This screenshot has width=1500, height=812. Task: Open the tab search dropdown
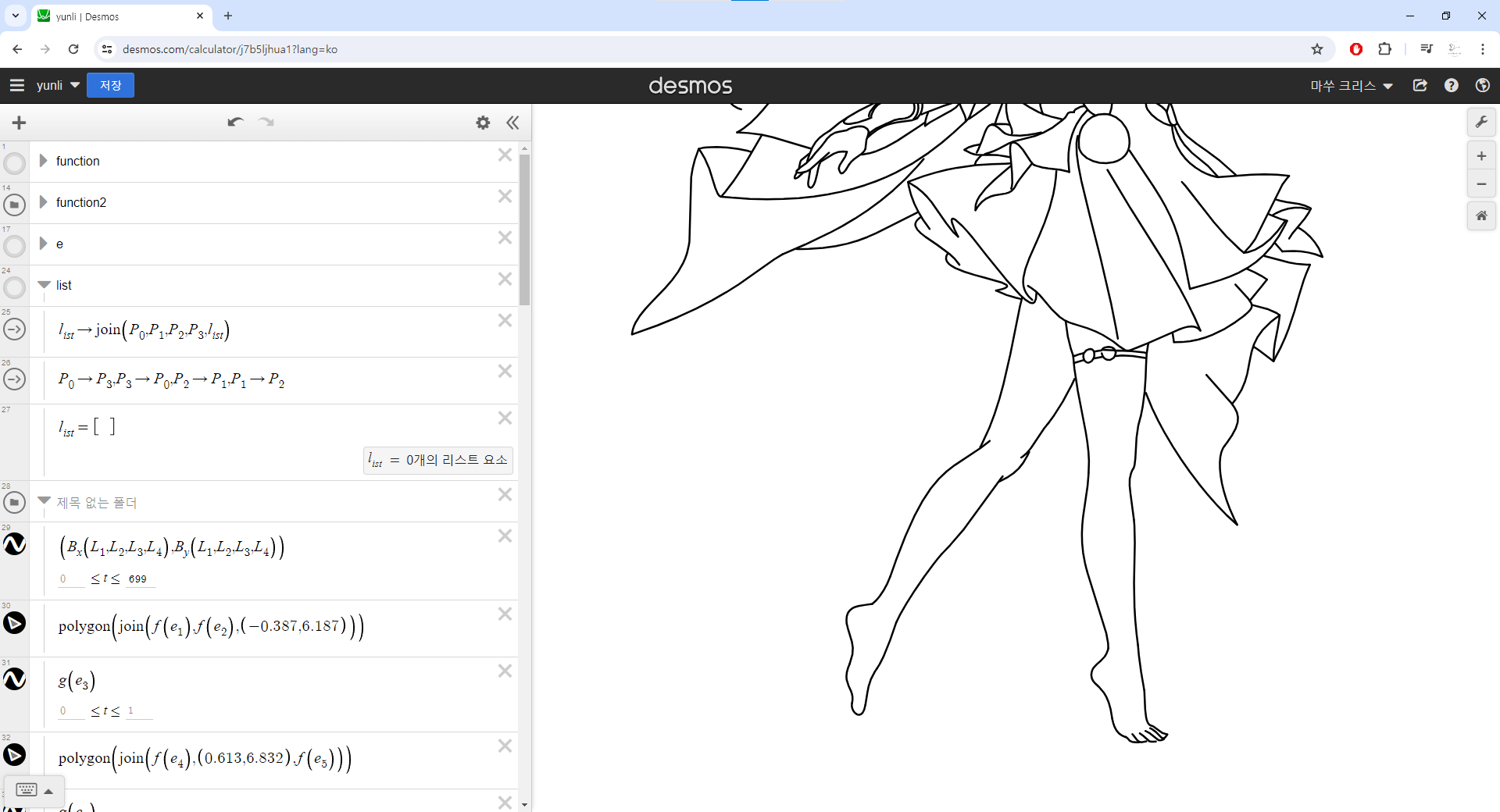[15, 16]
